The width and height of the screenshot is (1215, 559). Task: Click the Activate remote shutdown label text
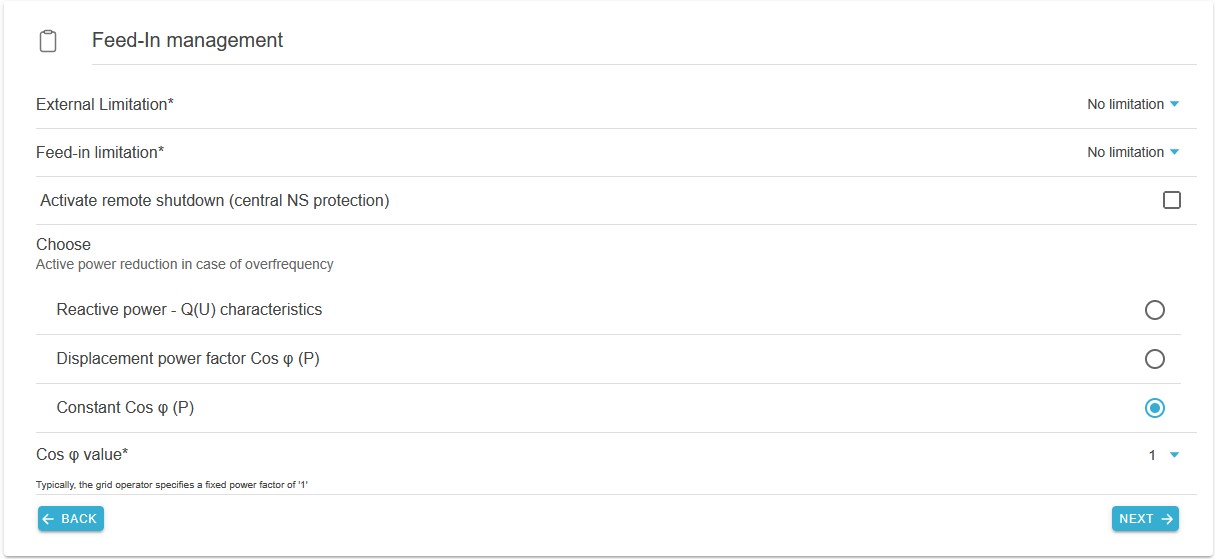pos(215,200)
